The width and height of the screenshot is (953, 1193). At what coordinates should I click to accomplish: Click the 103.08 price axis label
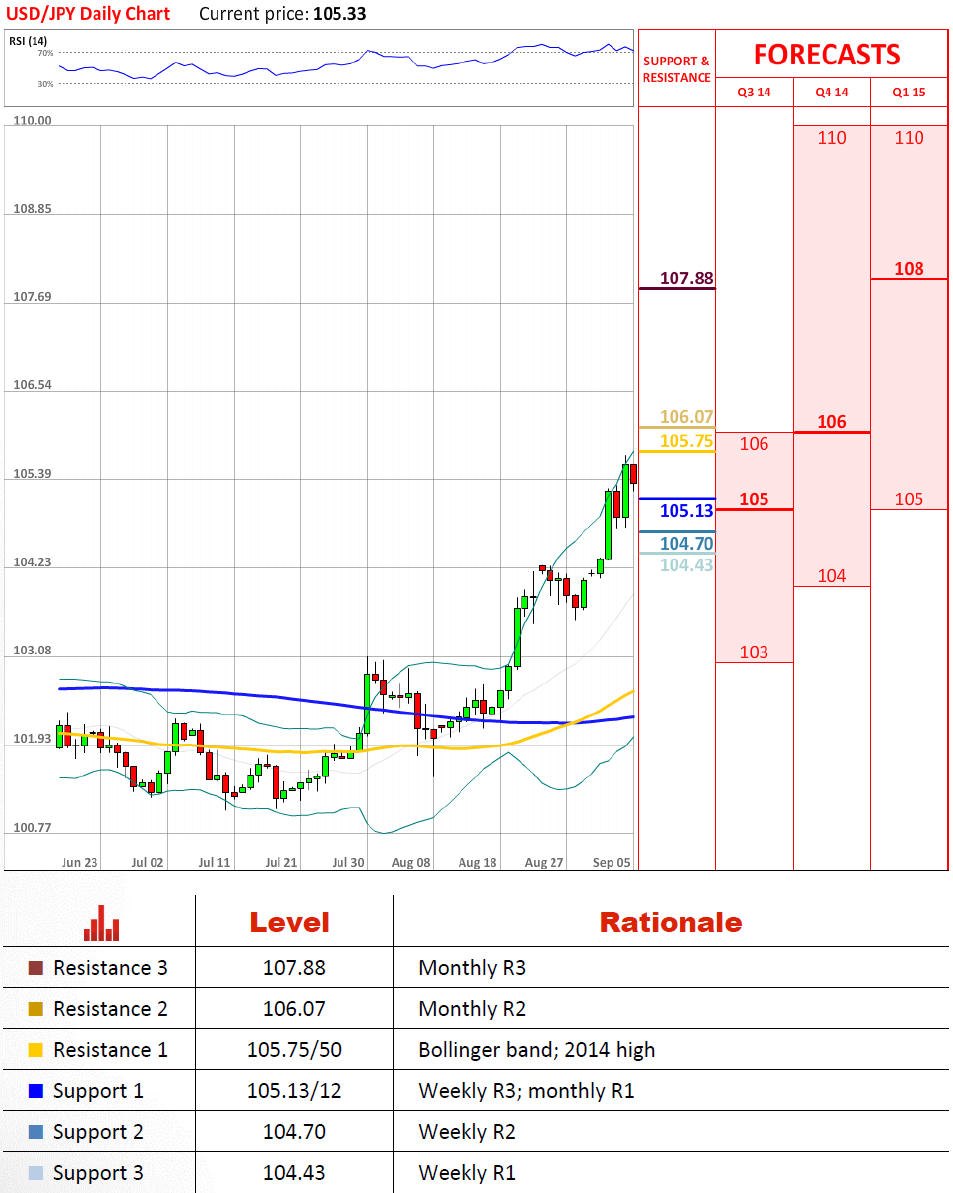pos(32,651)
